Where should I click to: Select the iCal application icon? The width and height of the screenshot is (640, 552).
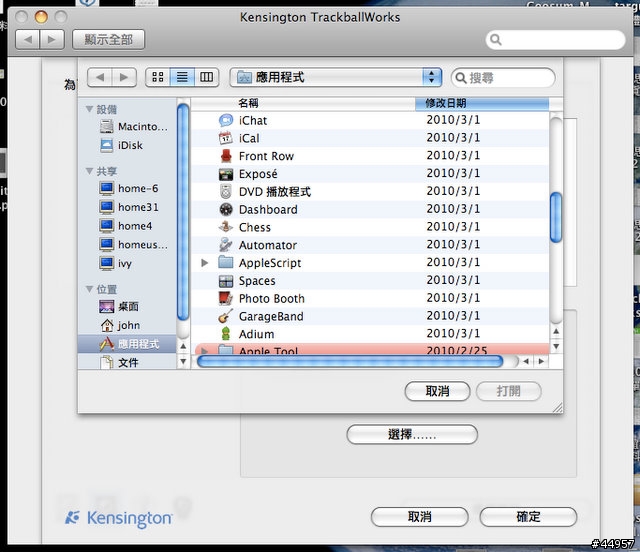(226, 138)
